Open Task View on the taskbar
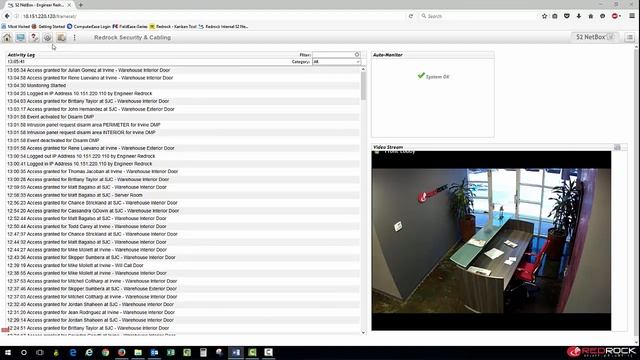Screen dimensions: 640x360 [x=40, y=352]
